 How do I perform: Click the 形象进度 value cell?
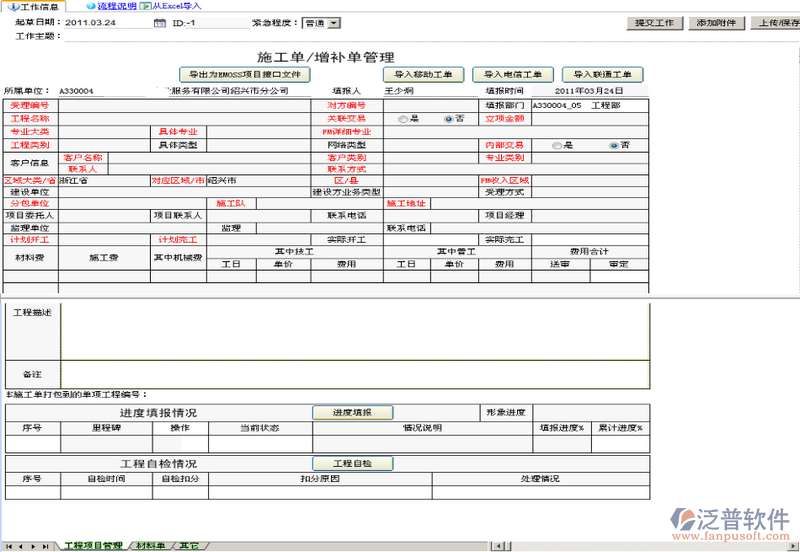[x=591, y=413]
